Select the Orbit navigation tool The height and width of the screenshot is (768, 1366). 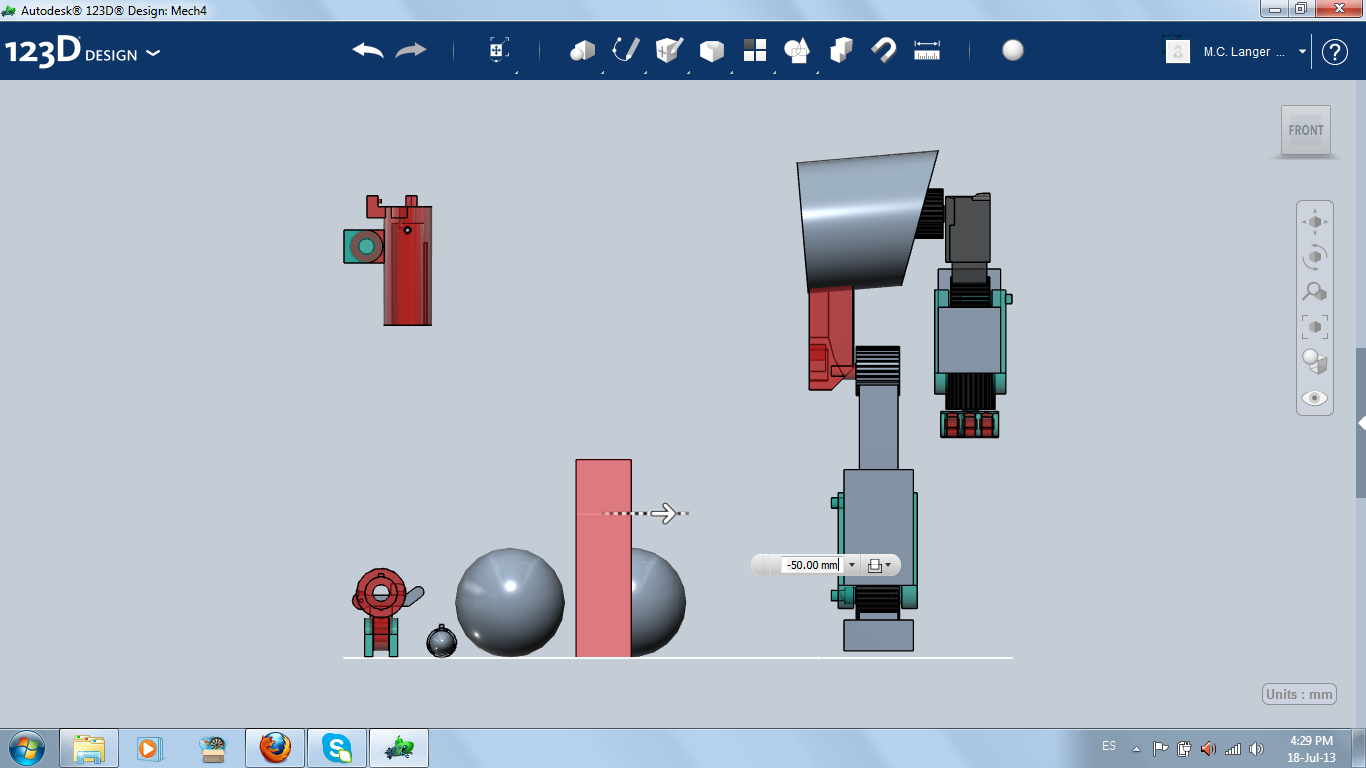[x=1315, y=257]
